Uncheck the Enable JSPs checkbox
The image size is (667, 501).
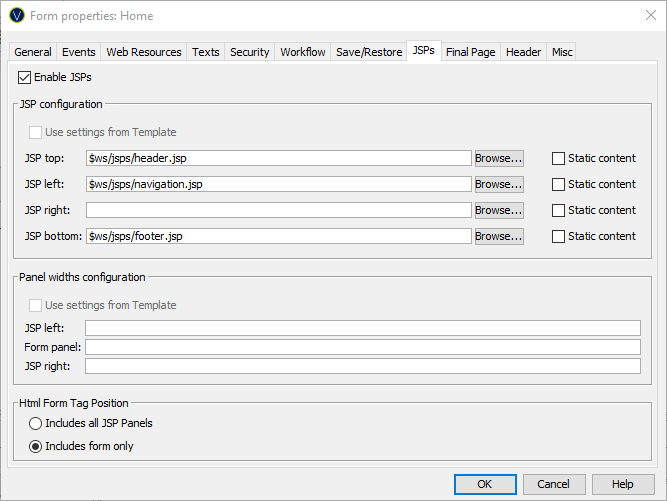click(25, 77)
